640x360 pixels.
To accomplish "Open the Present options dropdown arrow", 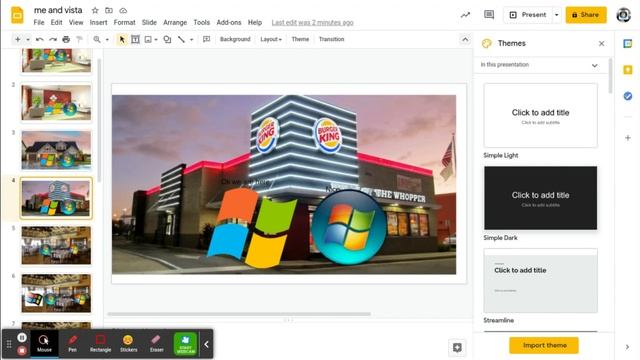I will pyautogui.click(x=556, y=15).
